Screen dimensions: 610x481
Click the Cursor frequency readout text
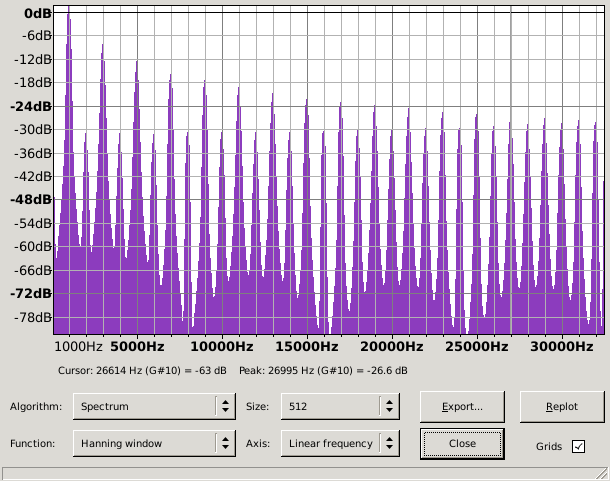click(x=142, y=370)
